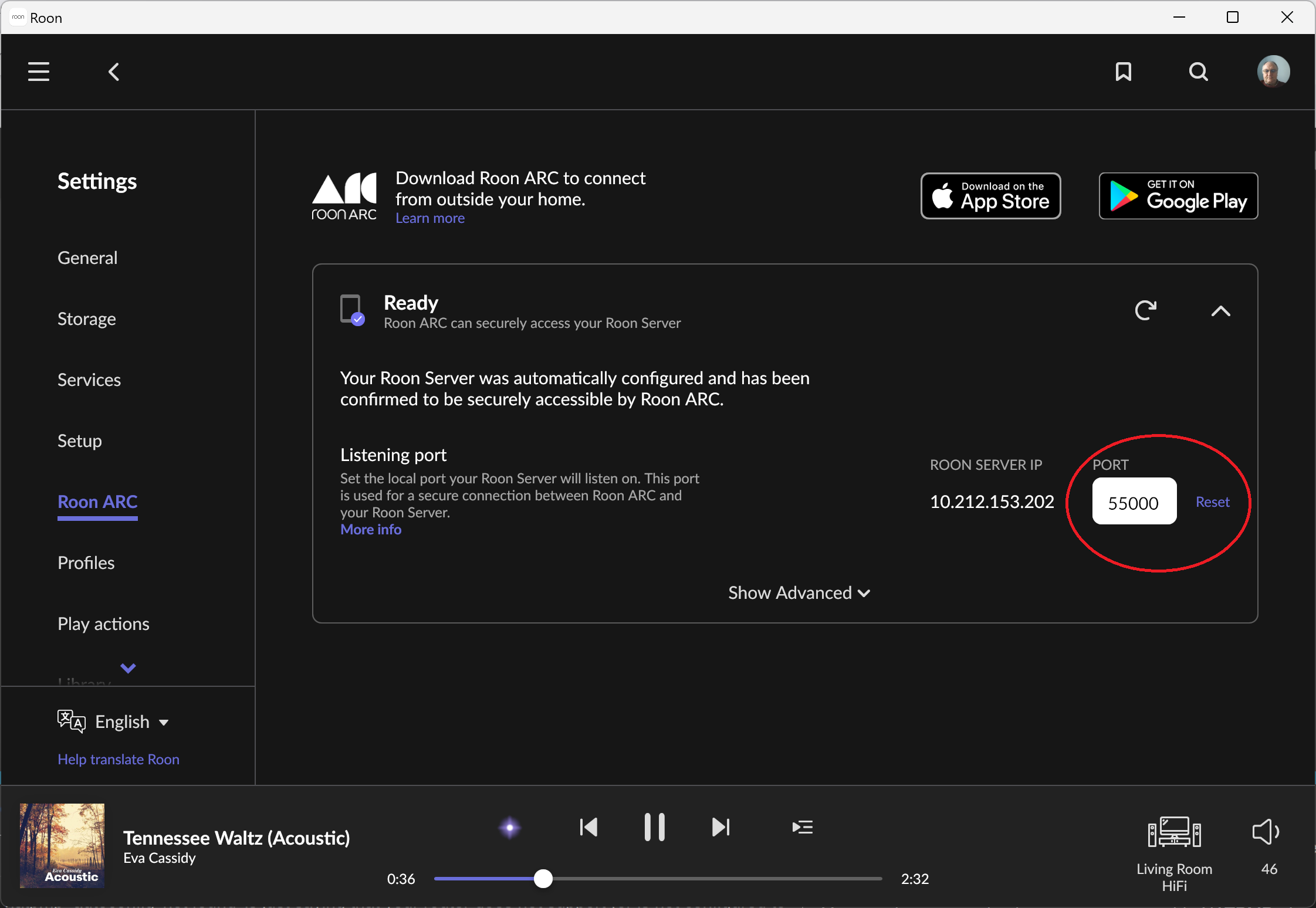The image size is (1316, 908).
Task: Select the Roon ARC settings tab
Action: 97,502
